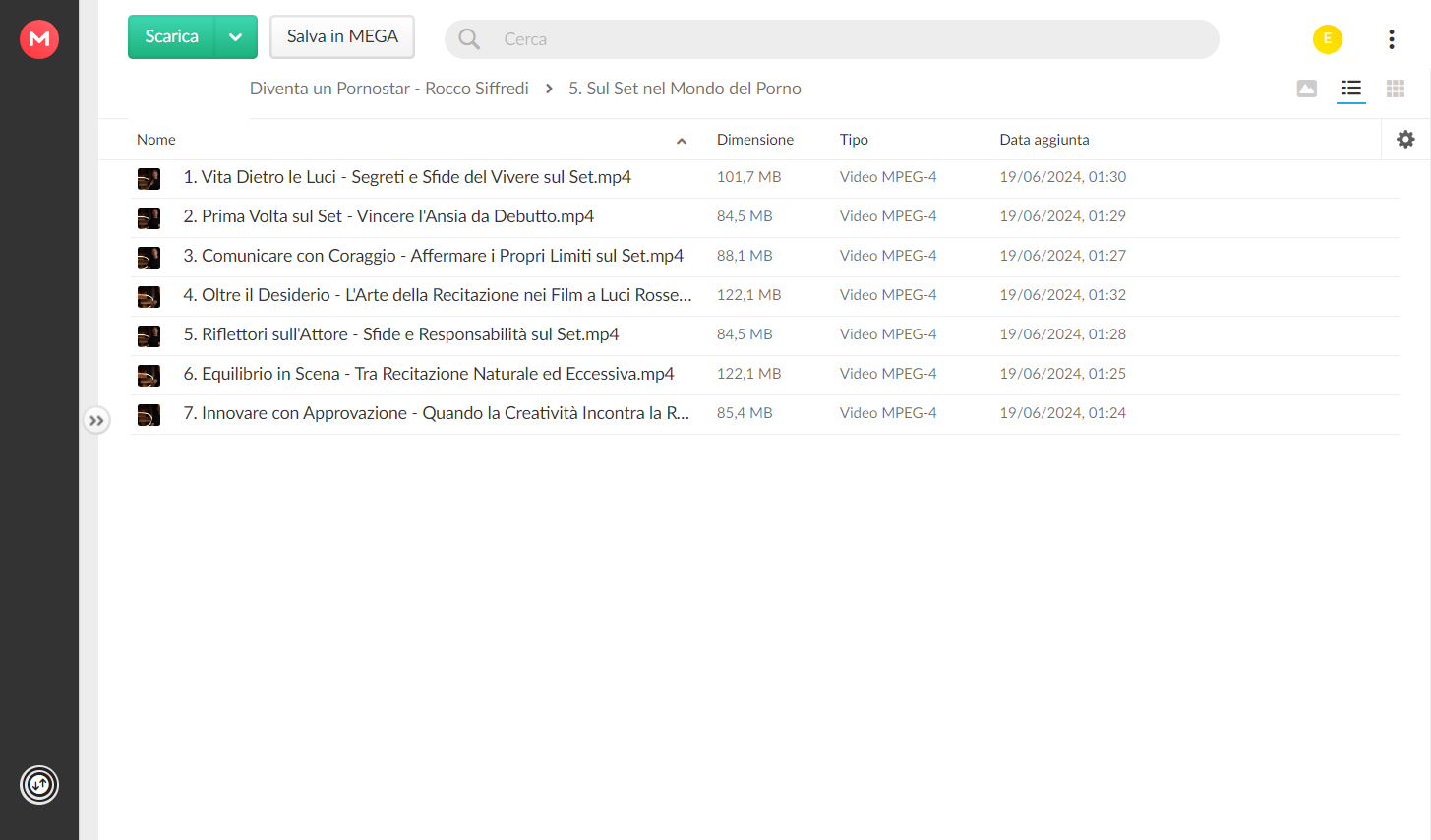Open the transfers icon in sidebar

[39, 785]
